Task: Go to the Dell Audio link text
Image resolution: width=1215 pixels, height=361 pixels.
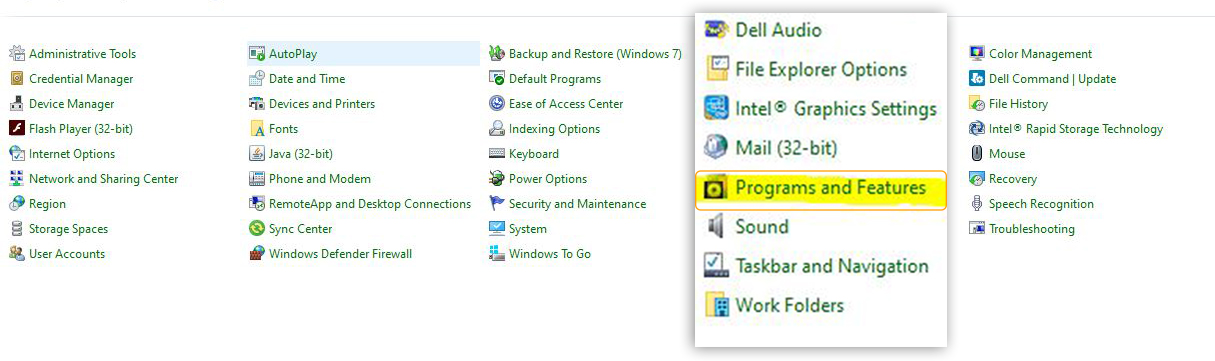Action: (779, 30)
